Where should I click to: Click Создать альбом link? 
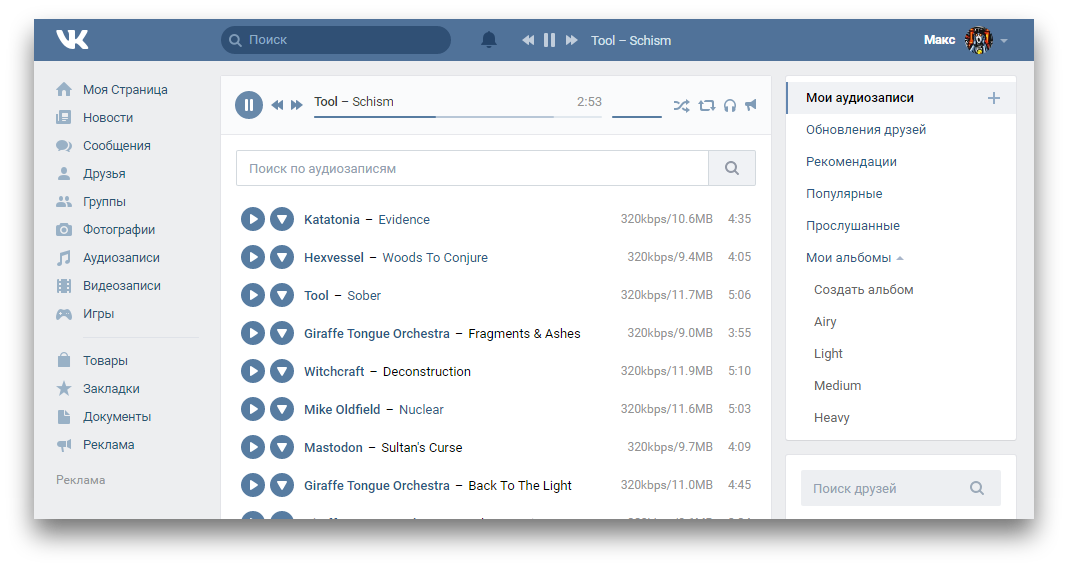[863, 290]
